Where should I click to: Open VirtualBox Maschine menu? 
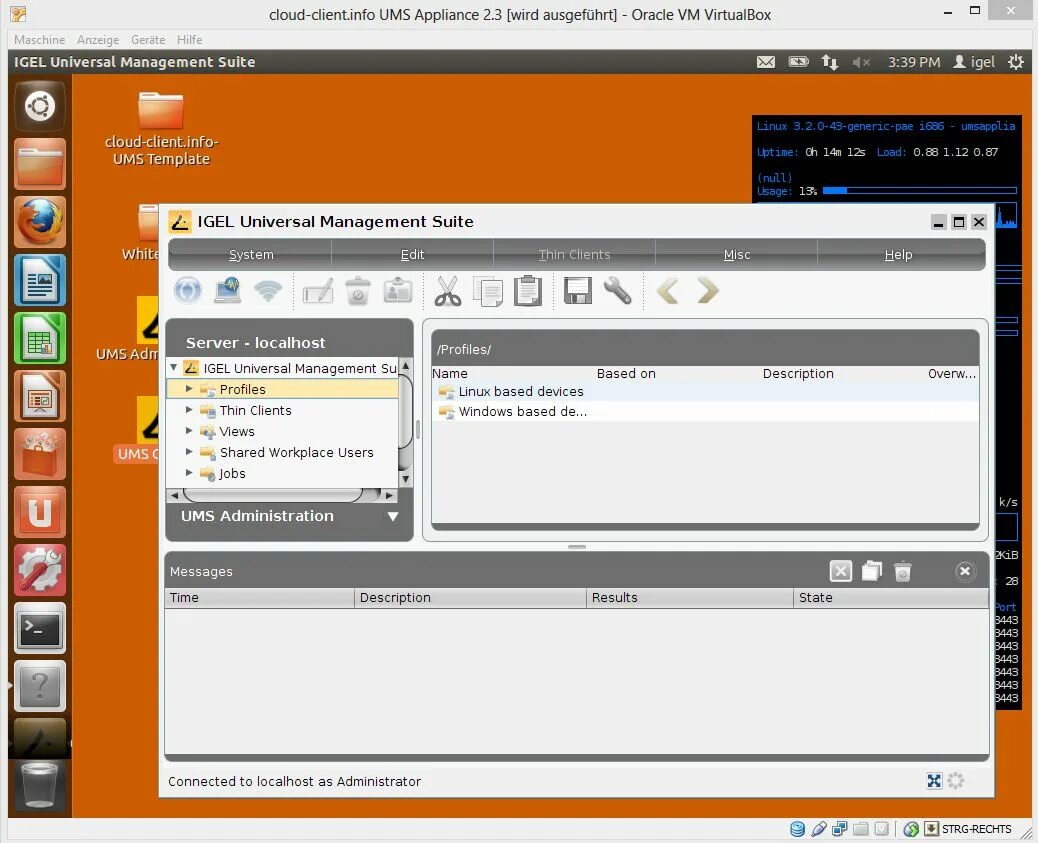coord(40,40)
